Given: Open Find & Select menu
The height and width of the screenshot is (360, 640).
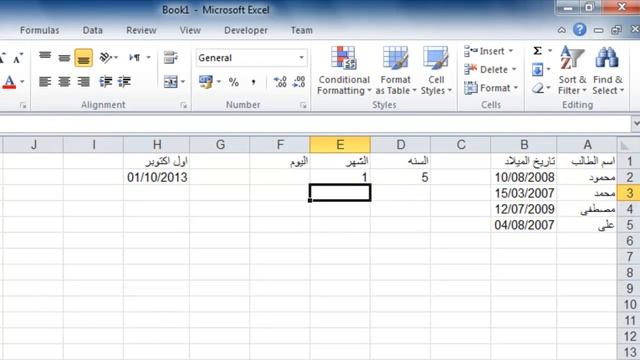Looking at the screenshot, I should point(608,70).
